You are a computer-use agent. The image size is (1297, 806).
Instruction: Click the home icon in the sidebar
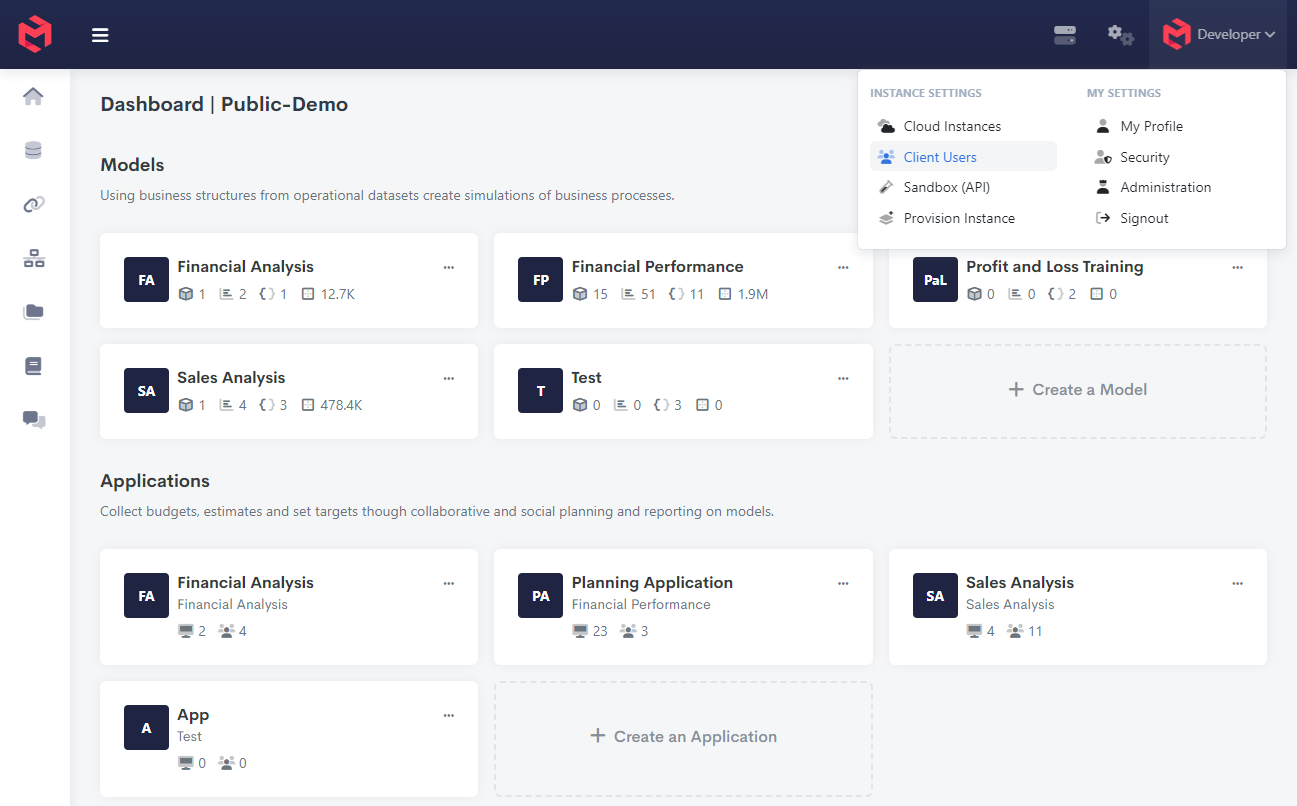[x=33, y=97]
